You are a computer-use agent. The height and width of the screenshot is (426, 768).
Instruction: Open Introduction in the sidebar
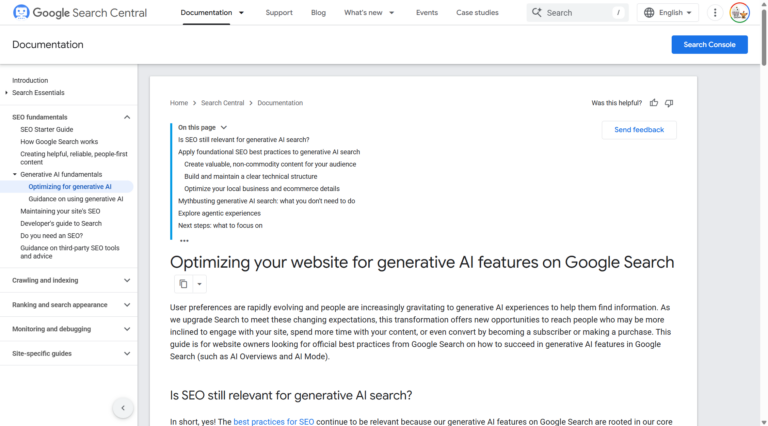pyautogui.click(x=30, y=80)
